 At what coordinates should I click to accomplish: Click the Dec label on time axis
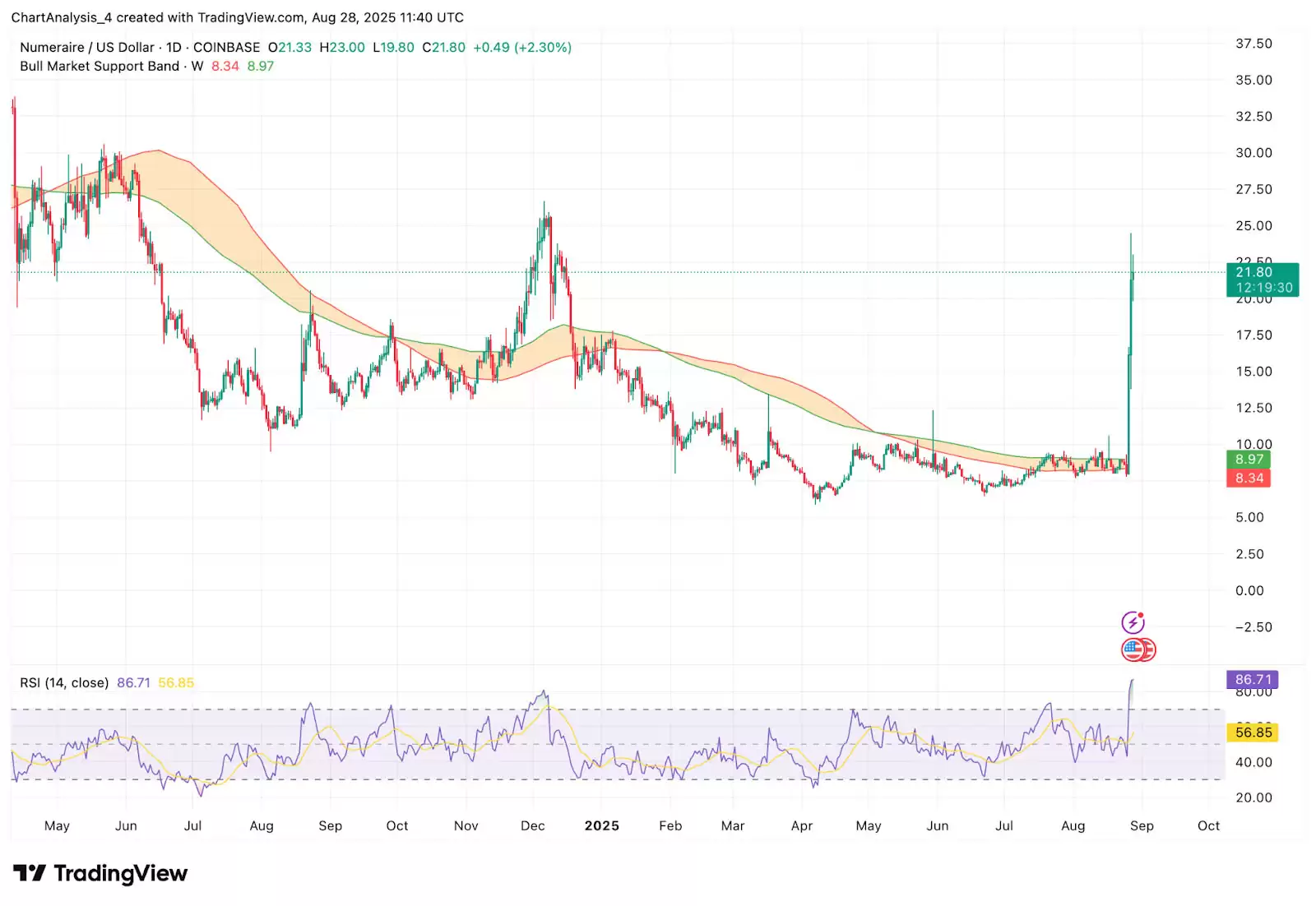(532, 826)
